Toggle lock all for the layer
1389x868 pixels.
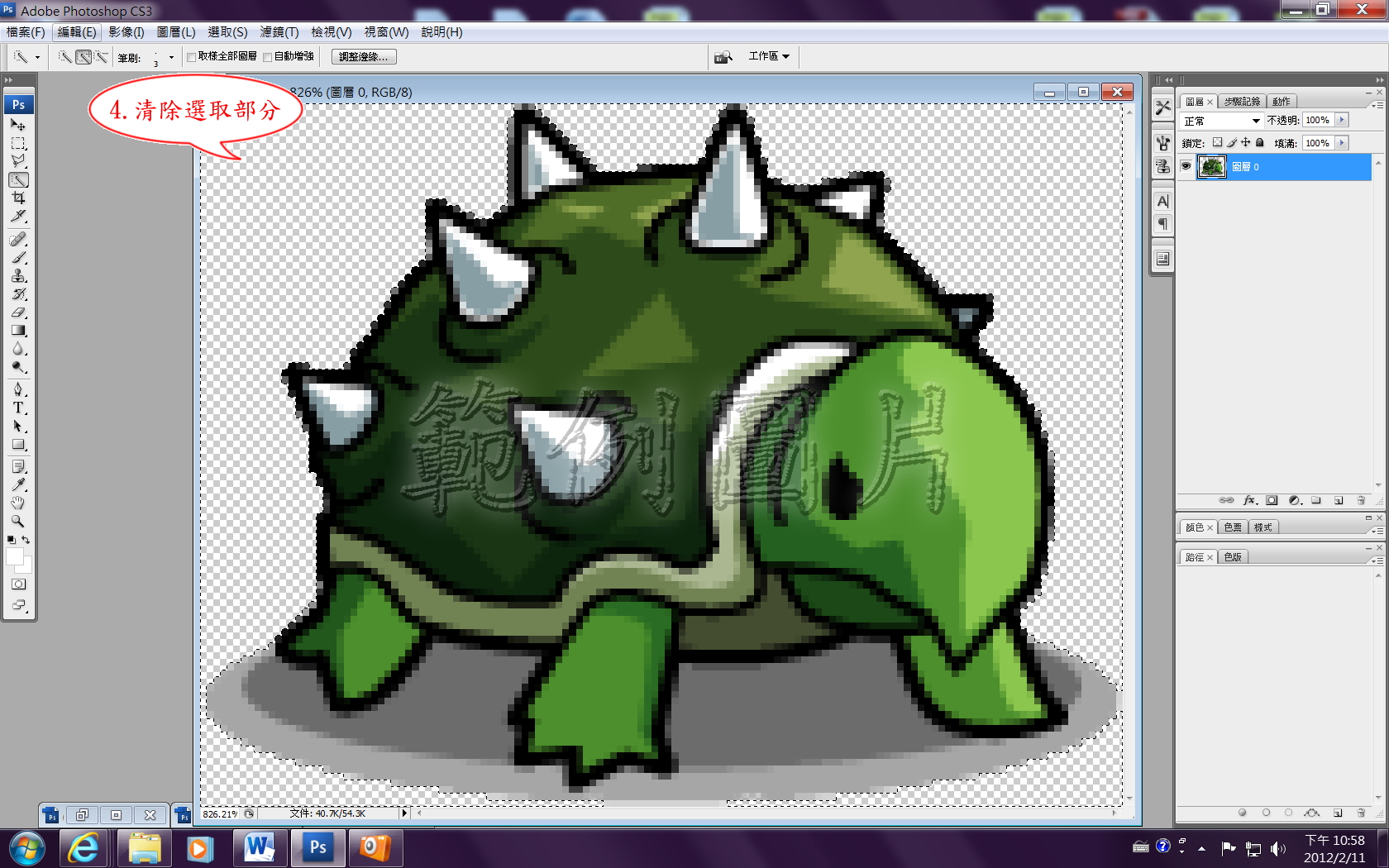click(1260, 142)
